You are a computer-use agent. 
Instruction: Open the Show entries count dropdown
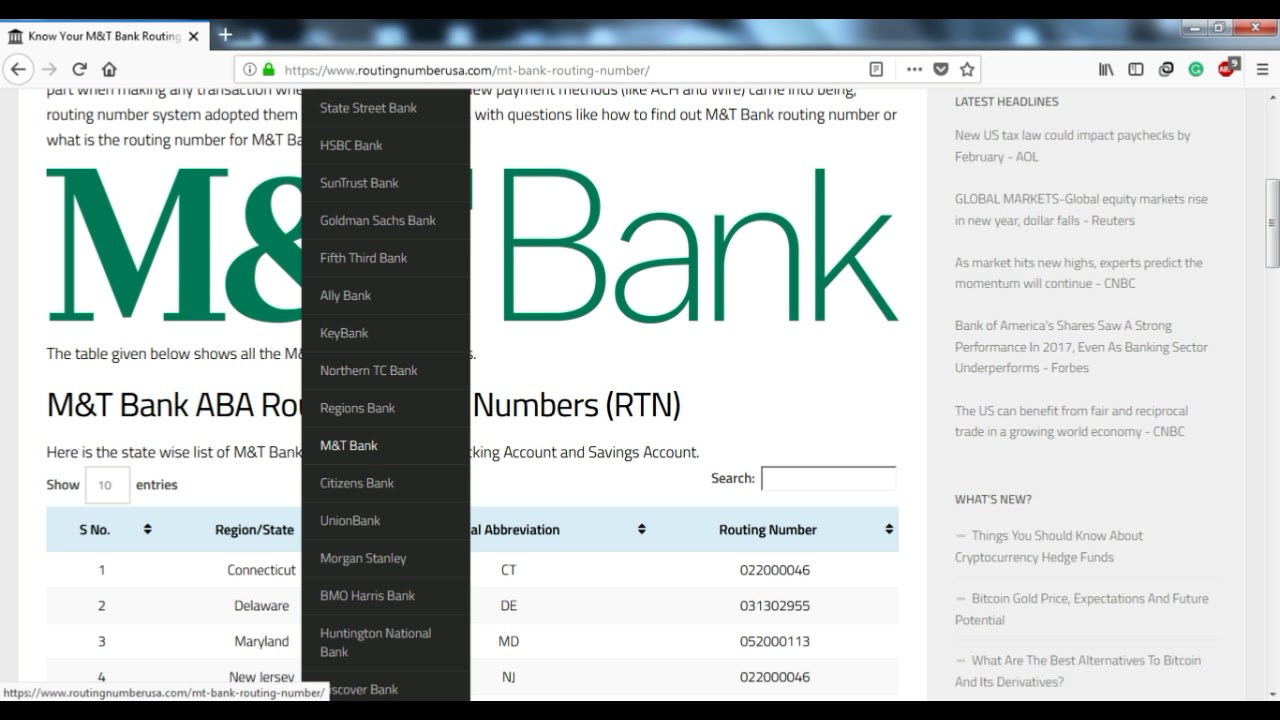pyautogui.click(x=107, y=485)
